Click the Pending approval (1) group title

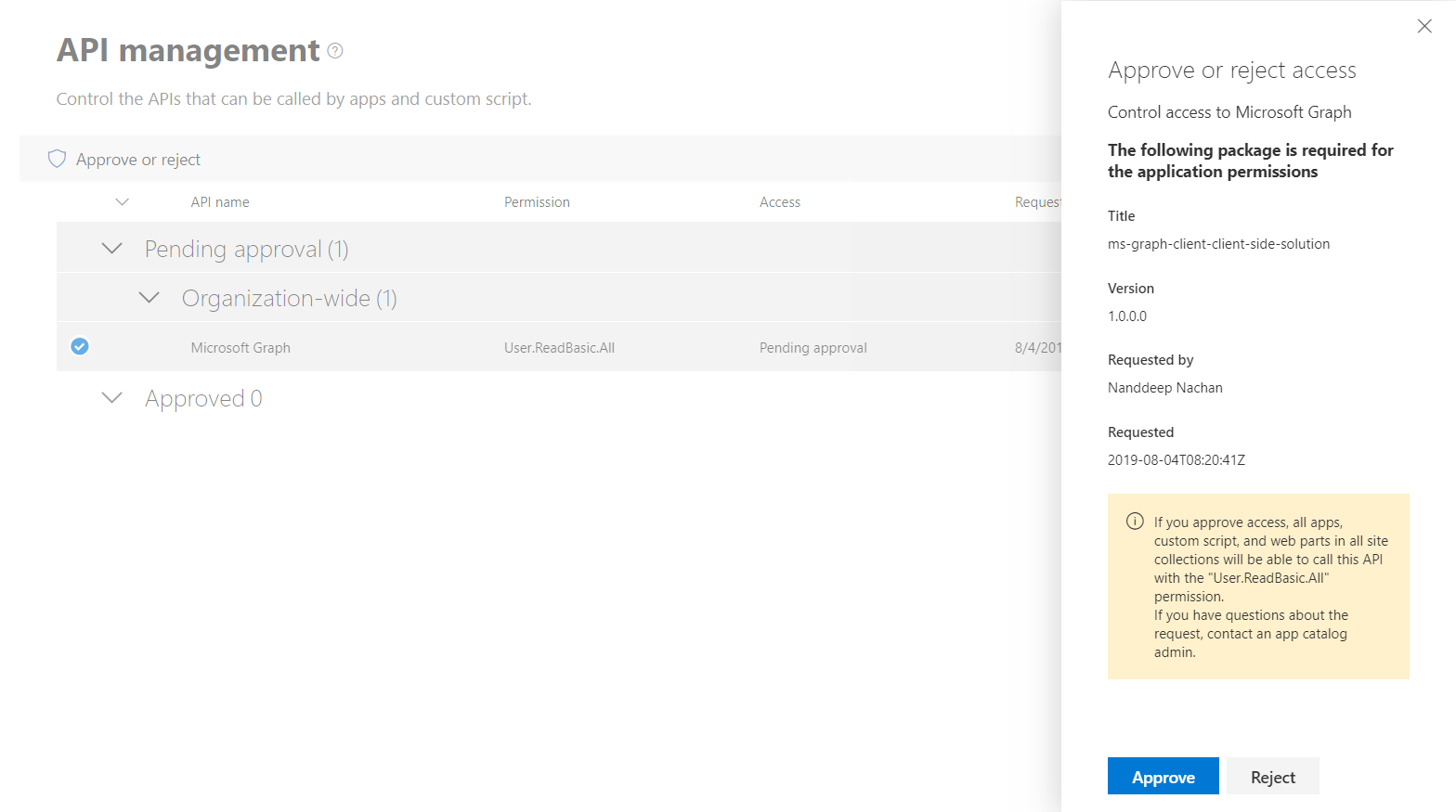pos(246,250)
